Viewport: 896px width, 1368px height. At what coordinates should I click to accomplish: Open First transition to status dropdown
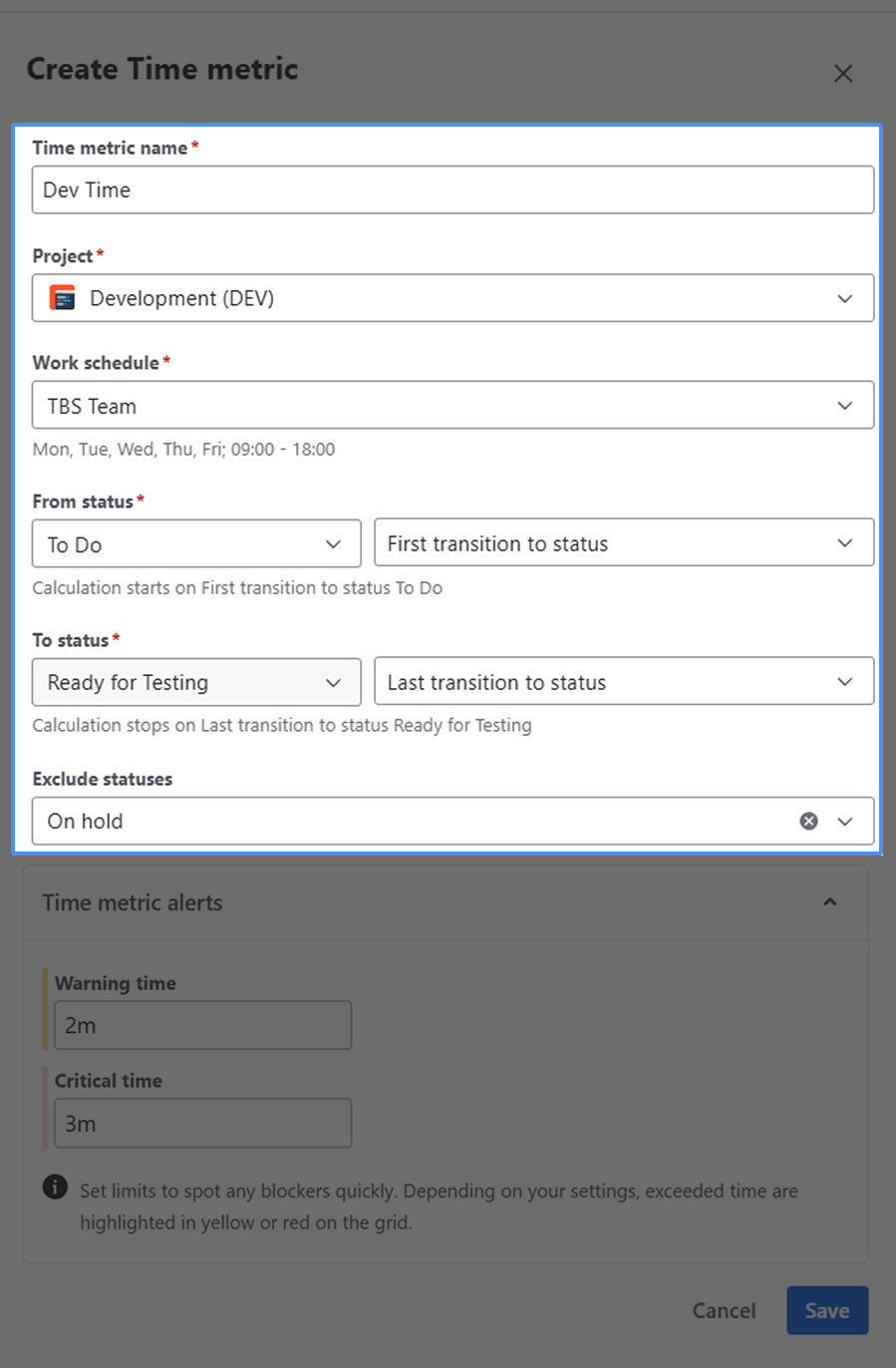point(844,543)
